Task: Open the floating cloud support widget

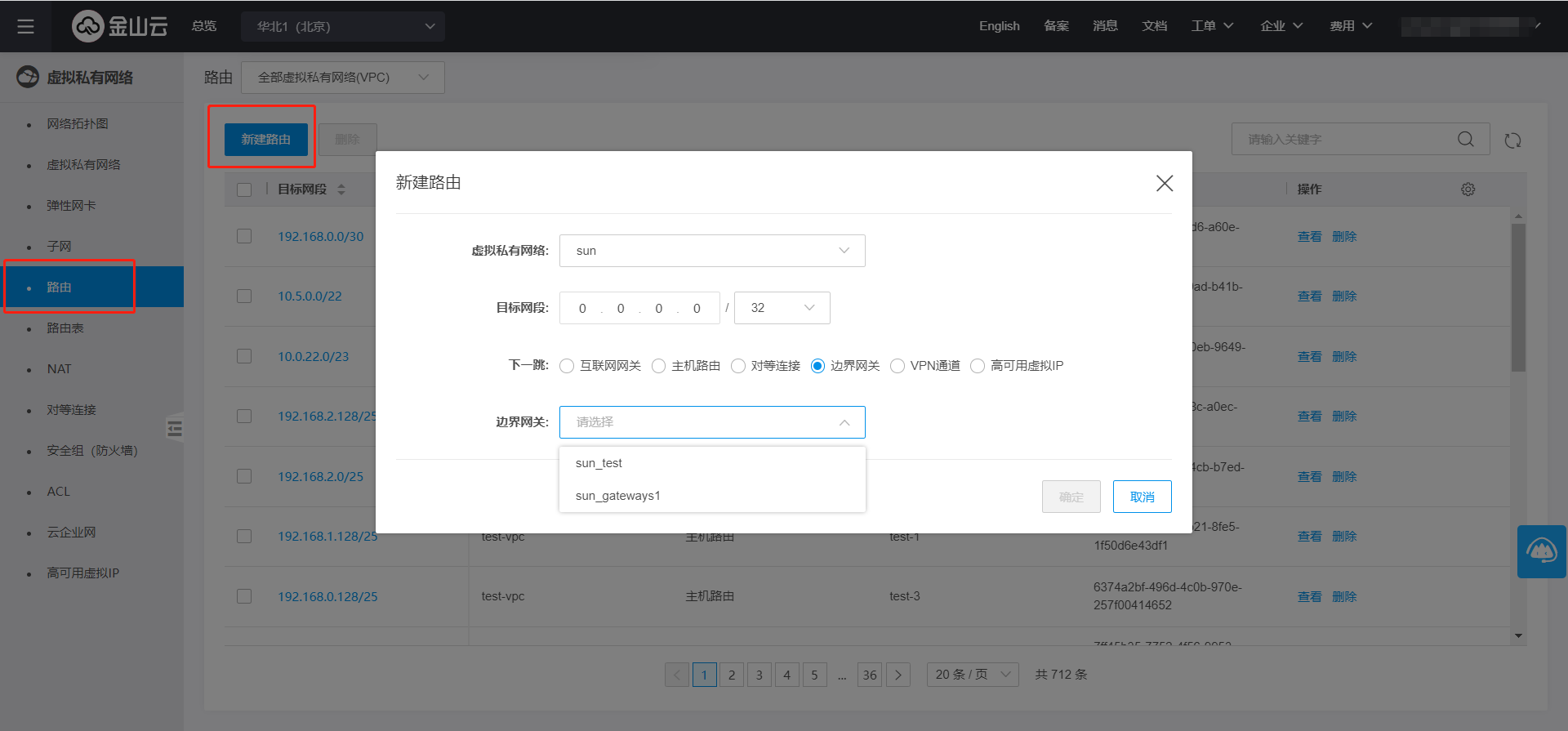Action: (x=1541, y=551)
